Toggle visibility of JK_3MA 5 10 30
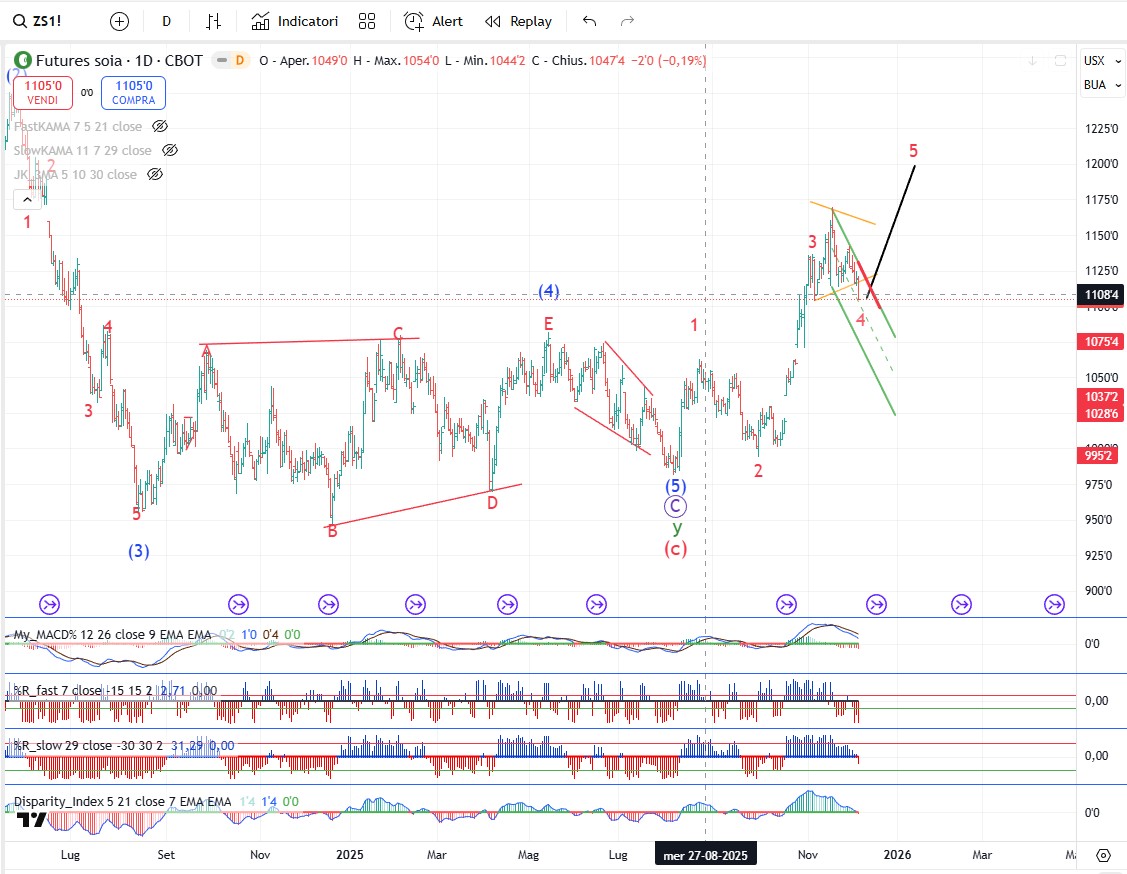 pos(155,175)
